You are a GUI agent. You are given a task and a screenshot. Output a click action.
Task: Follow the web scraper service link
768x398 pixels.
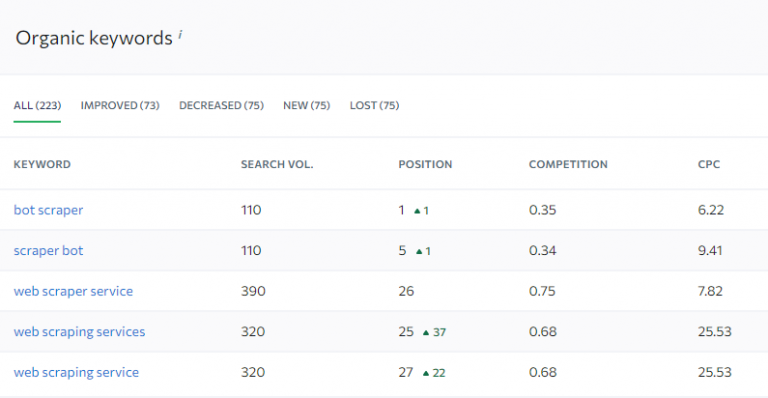(73, 291)
